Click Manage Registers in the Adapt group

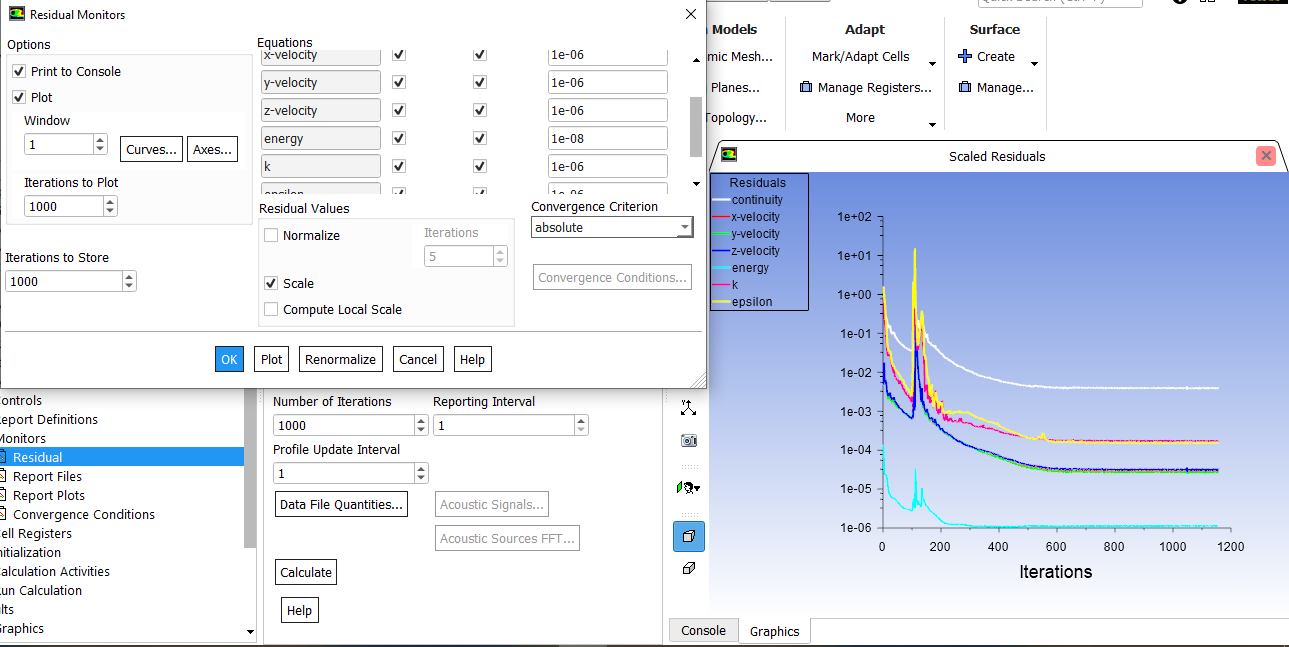[x=864, y=87]
